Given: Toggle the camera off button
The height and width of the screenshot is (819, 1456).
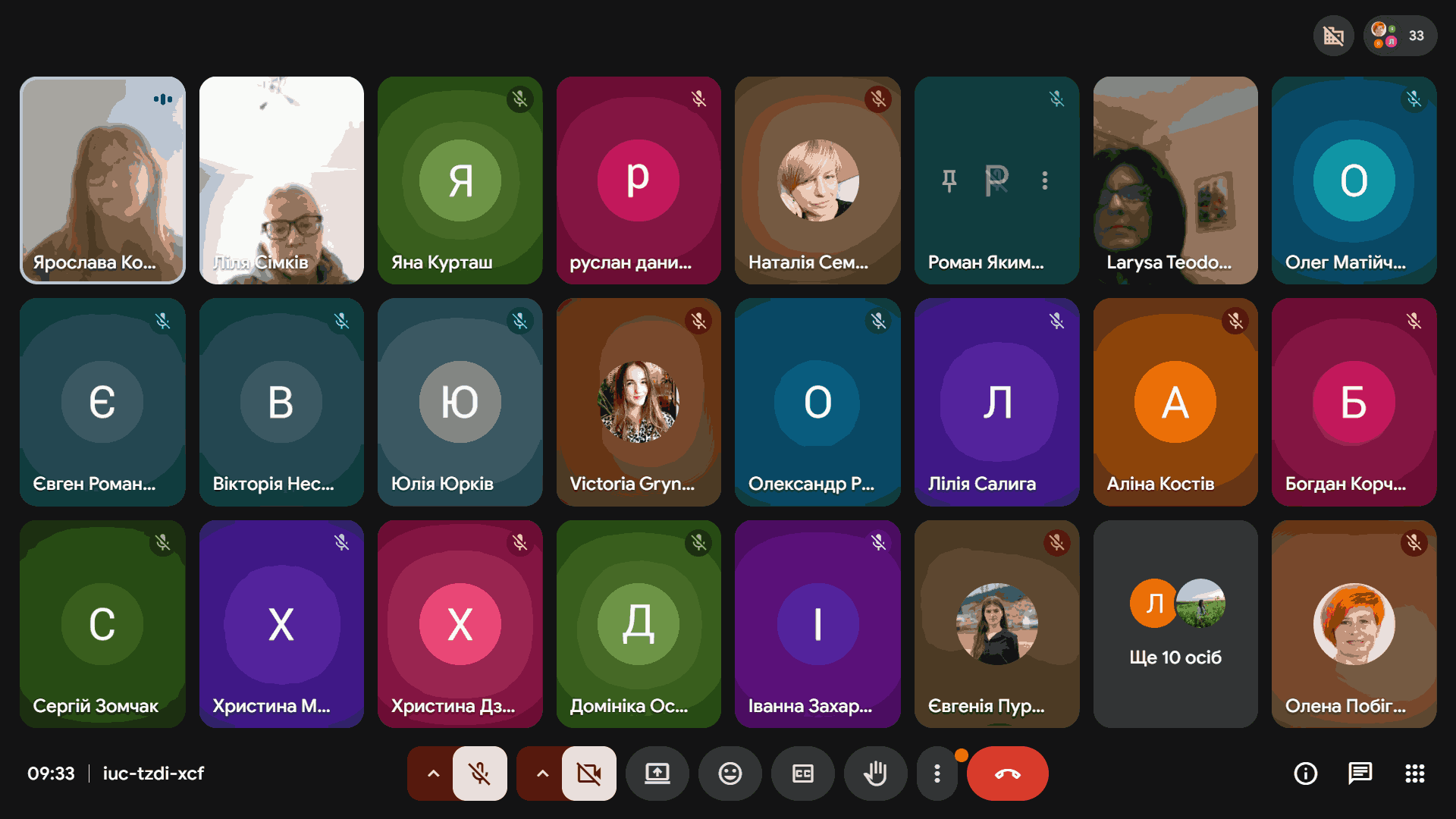Looking at the screenshot, I should point(588,773).
